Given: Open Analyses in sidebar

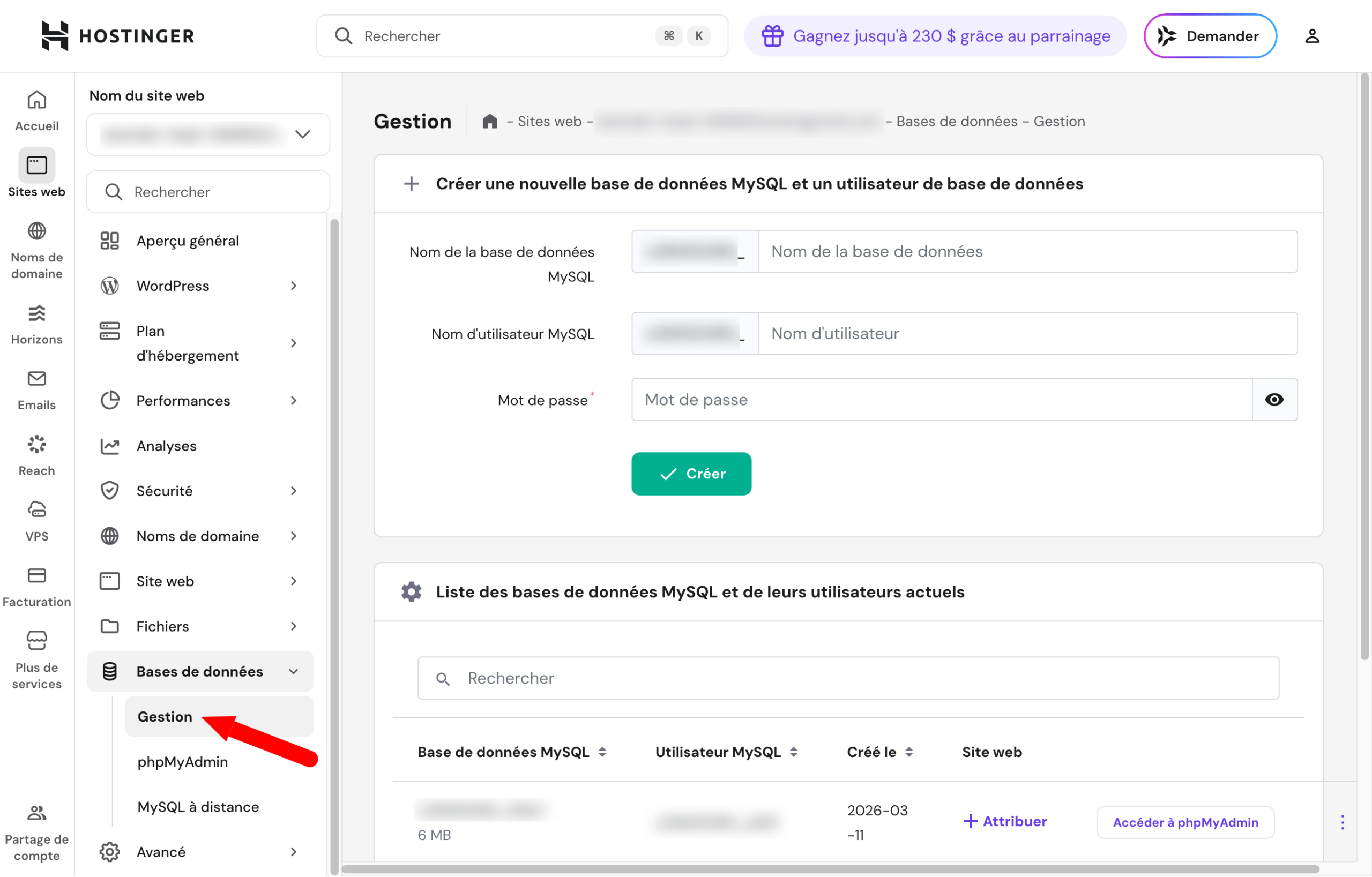Looking at the screenshot, I should (200, 445).
